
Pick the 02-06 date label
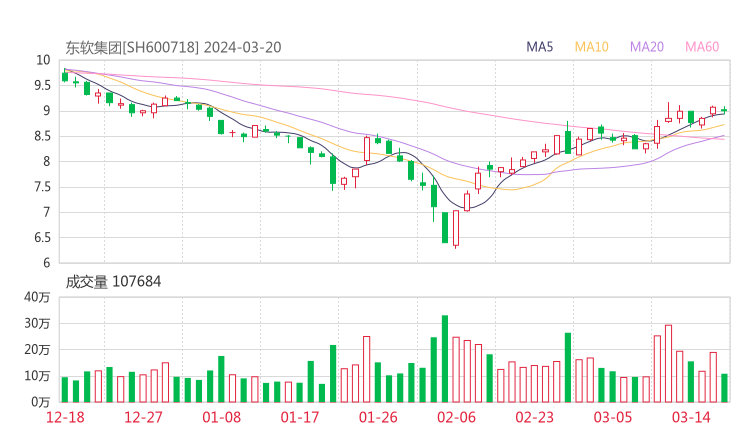pyautogui.click(x=457, y=417)
